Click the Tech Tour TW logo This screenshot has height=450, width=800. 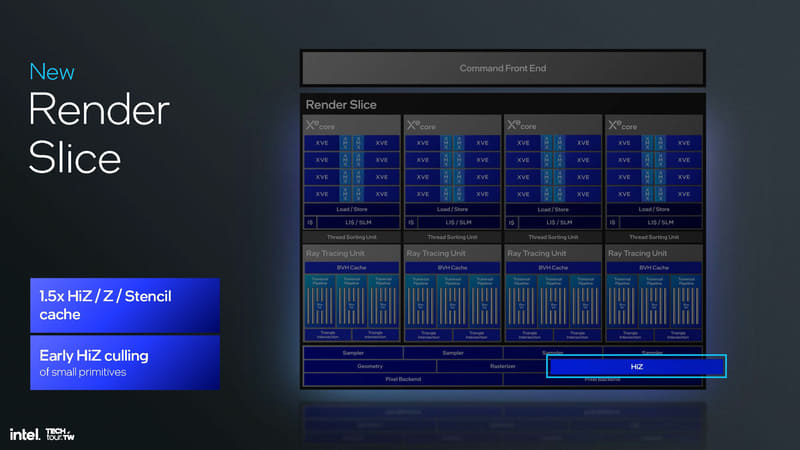(x=60, y=434)
